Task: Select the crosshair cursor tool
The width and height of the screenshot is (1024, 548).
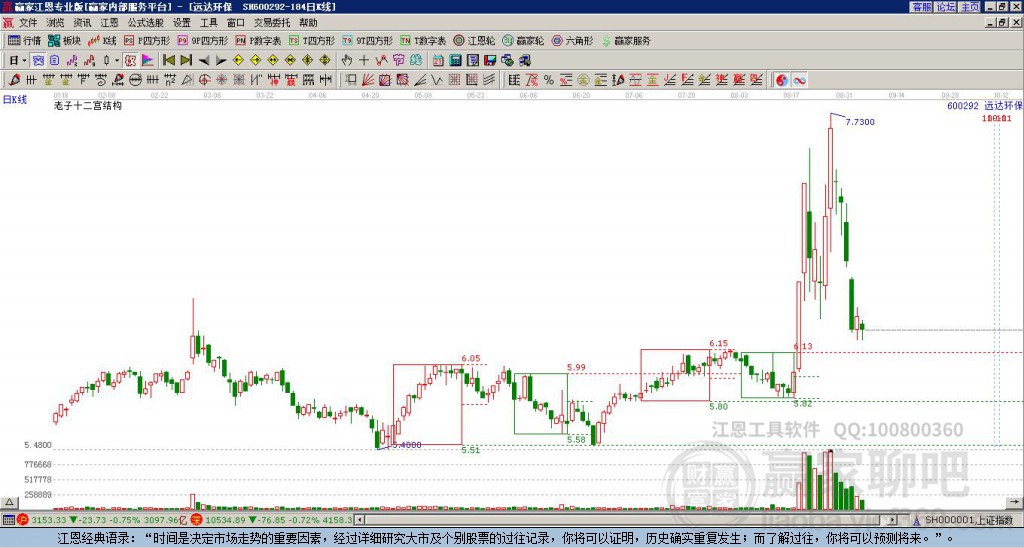Action: tap(364, 61)
